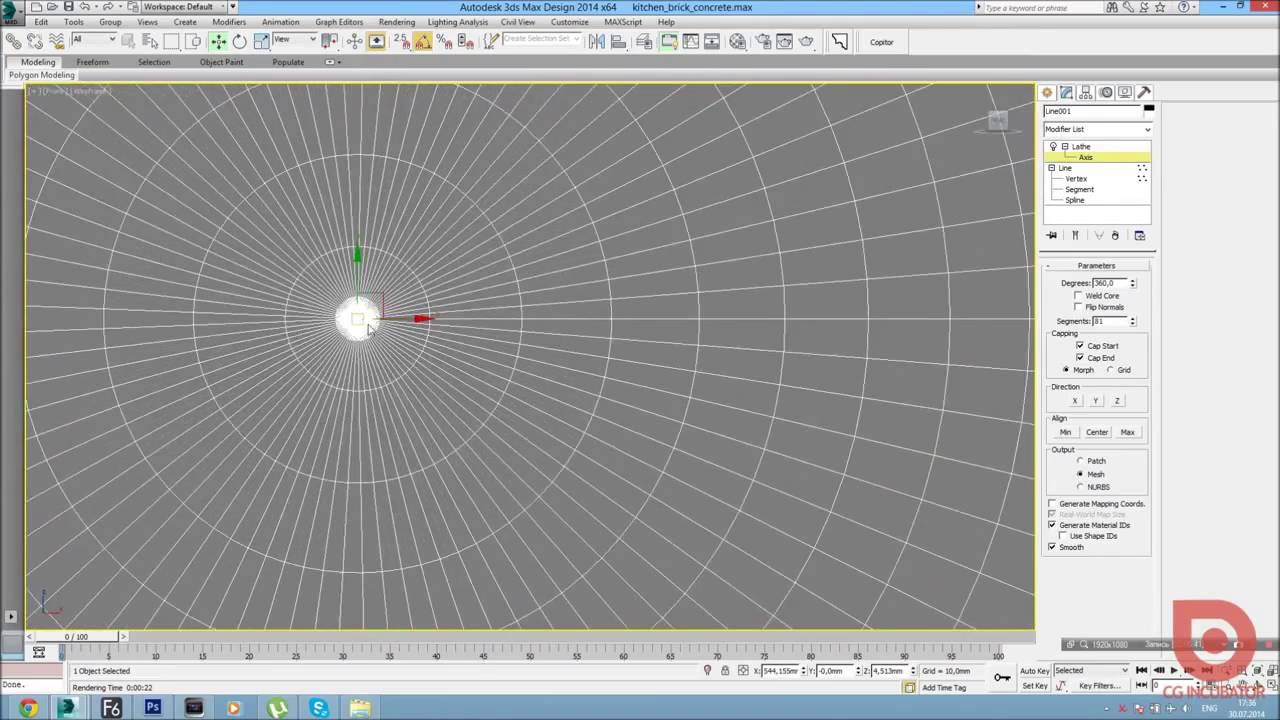Click the Y direction button
Image resolution: width=1280 pixels, height=720 pixels.
1096,401
